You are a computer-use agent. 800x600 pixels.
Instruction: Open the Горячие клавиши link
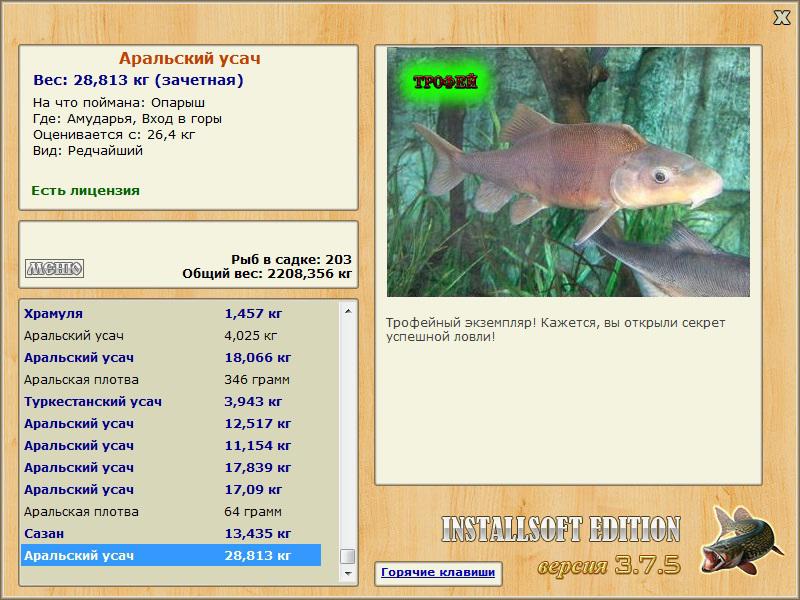[x=438, y=572]
